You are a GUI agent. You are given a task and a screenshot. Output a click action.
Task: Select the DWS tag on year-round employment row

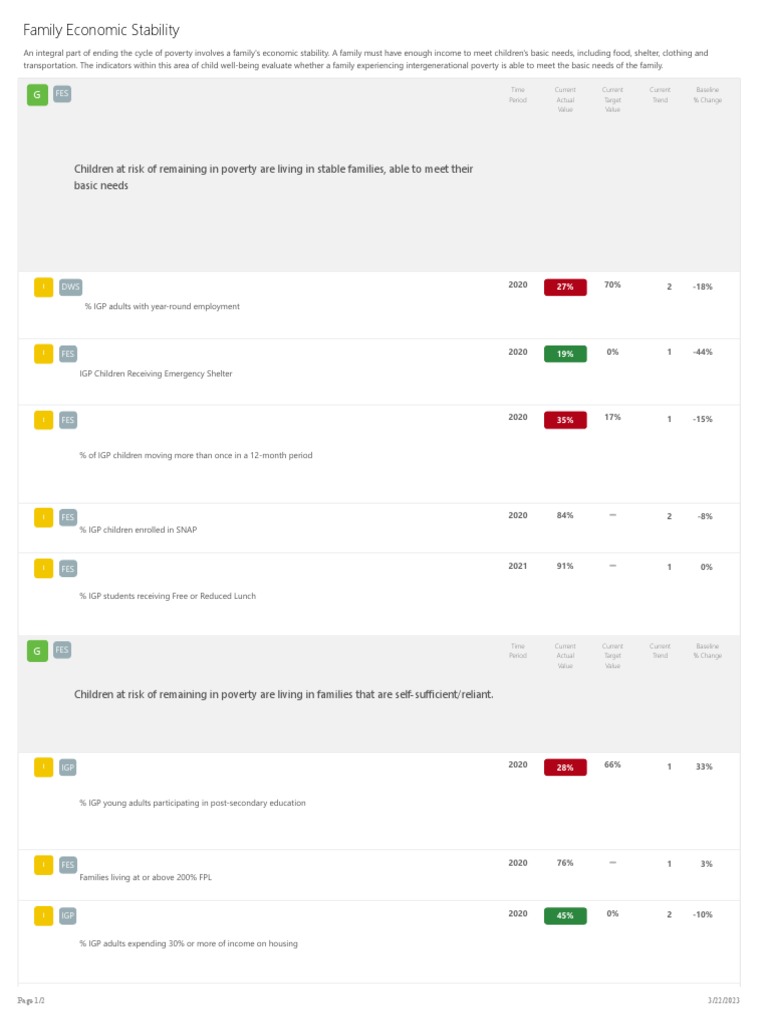pos(71,287)
